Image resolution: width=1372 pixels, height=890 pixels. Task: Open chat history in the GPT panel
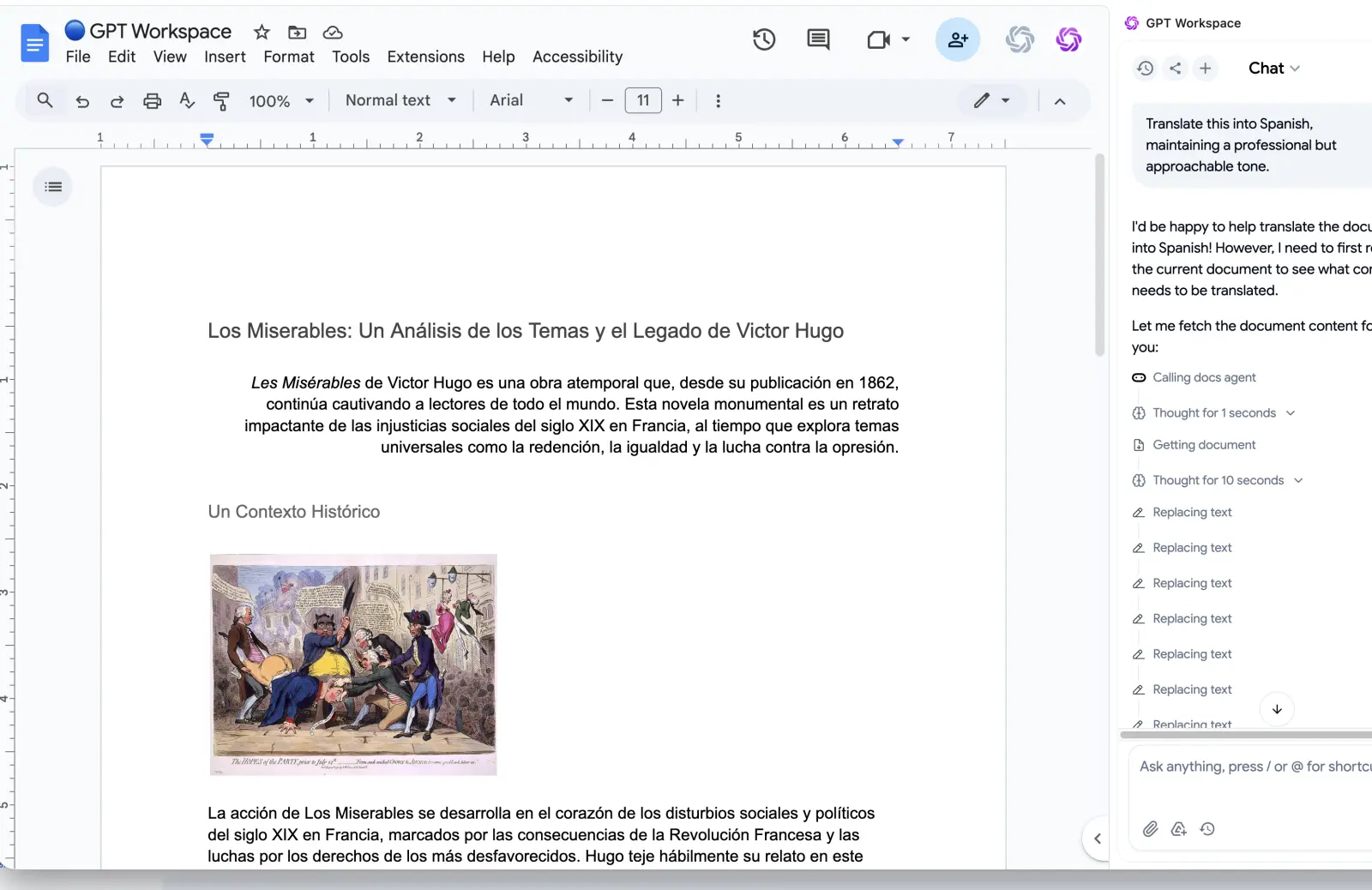[x=1146, y=69]
